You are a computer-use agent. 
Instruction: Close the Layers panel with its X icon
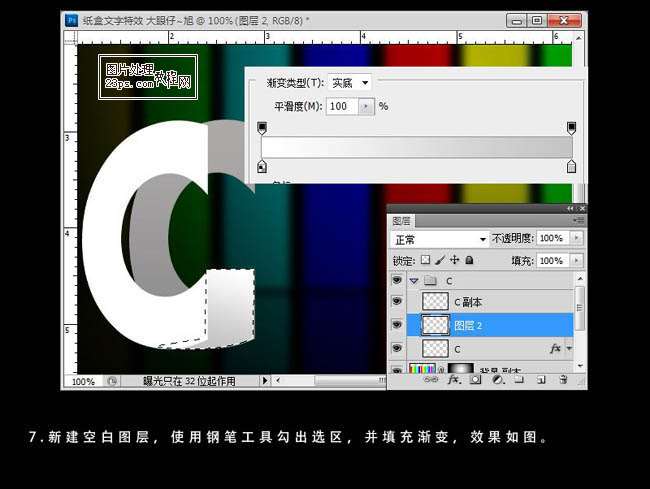582,208
